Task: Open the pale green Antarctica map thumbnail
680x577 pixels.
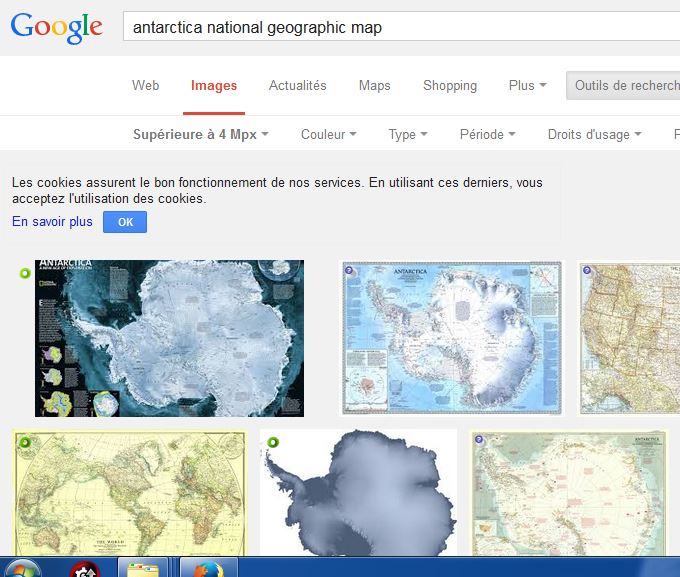Action: click(569, 493)
